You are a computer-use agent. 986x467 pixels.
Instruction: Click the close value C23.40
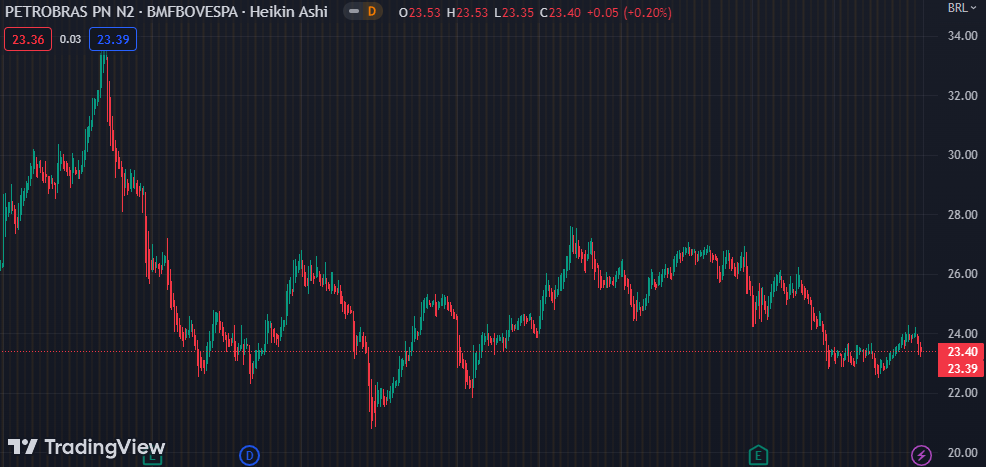click(560, 12)
